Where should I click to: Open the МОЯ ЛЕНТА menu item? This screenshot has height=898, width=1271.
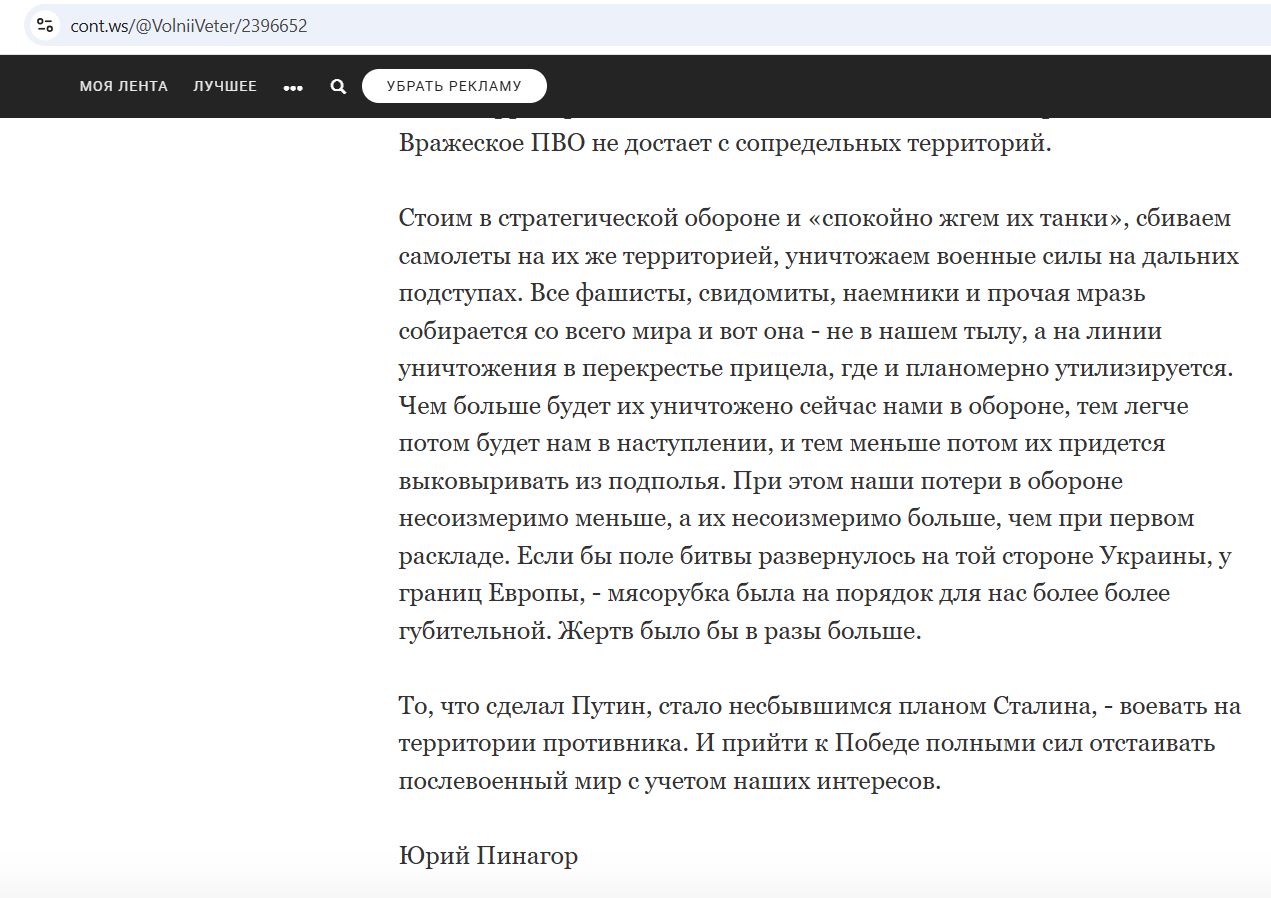124,86
